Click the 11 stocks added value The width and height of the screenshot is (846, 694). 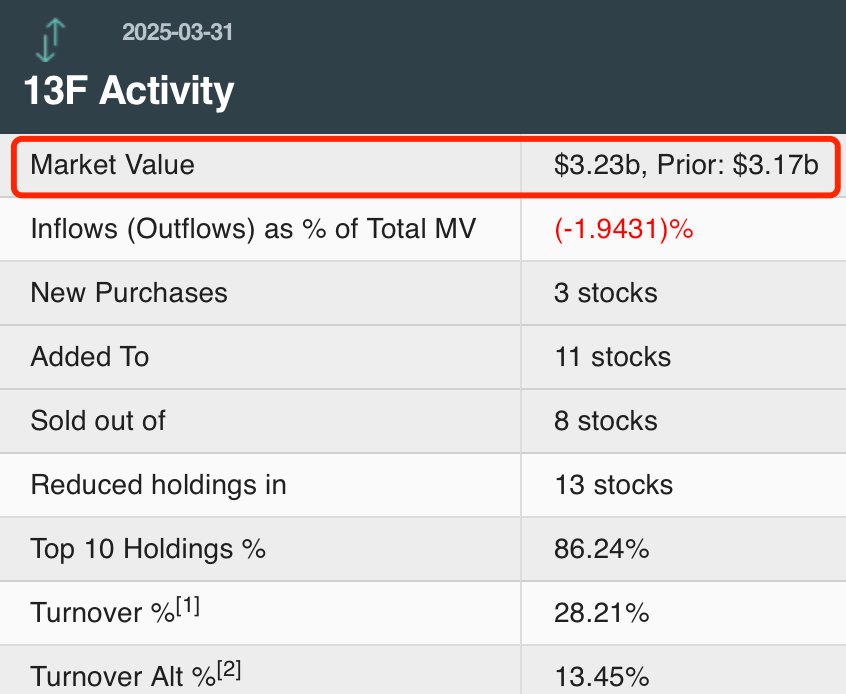612,357
